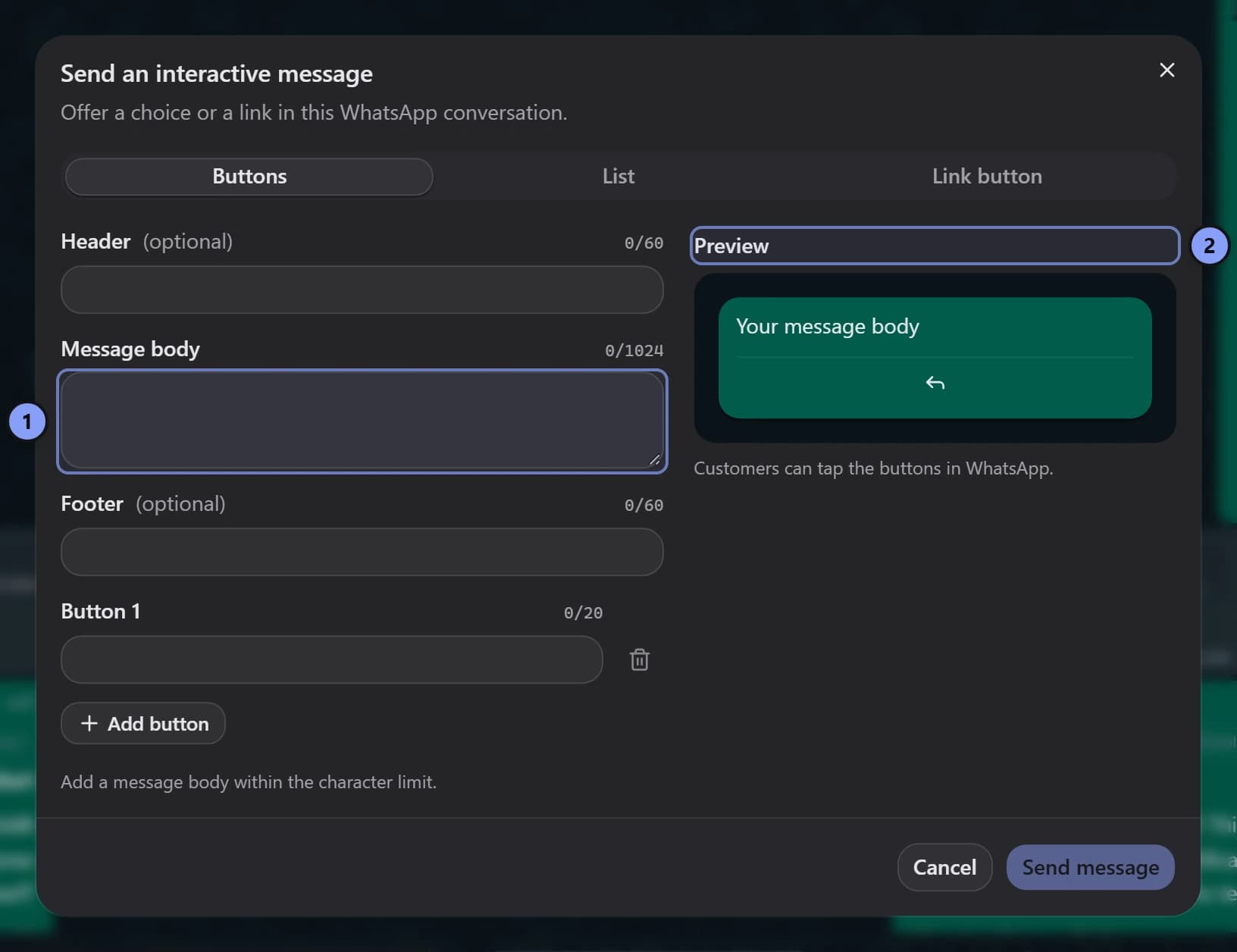Click the 'Button 1' label
The image size is (1237, 952).
pos(101,612)
